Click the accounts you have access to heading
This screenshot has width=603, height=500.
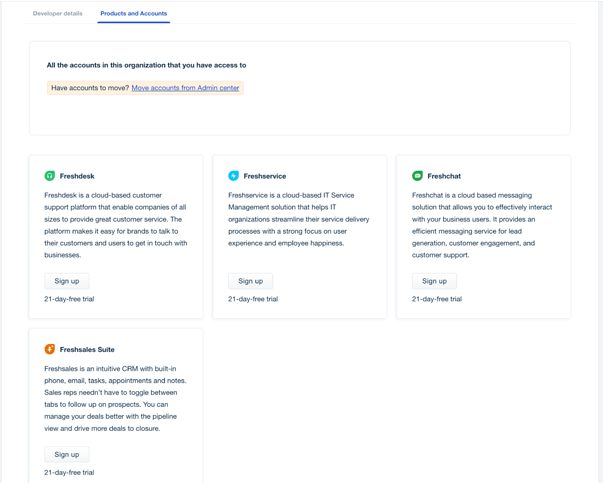(x=147, y=65)
